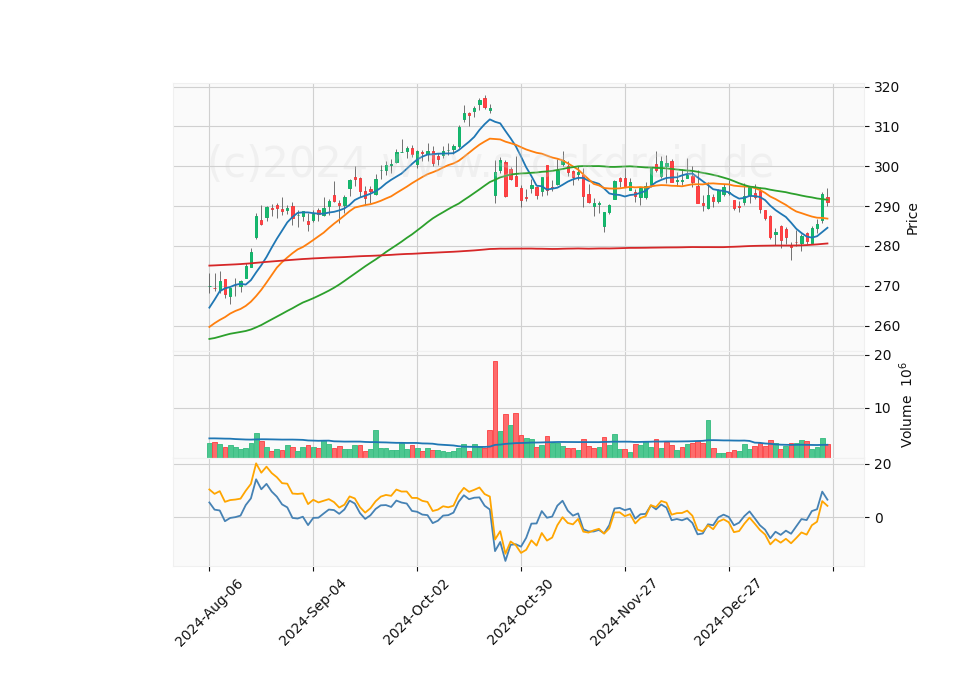This screenshot has width=960, height=690.
Task: Click the 2024-Oct-02 date label
Action: 417,612
